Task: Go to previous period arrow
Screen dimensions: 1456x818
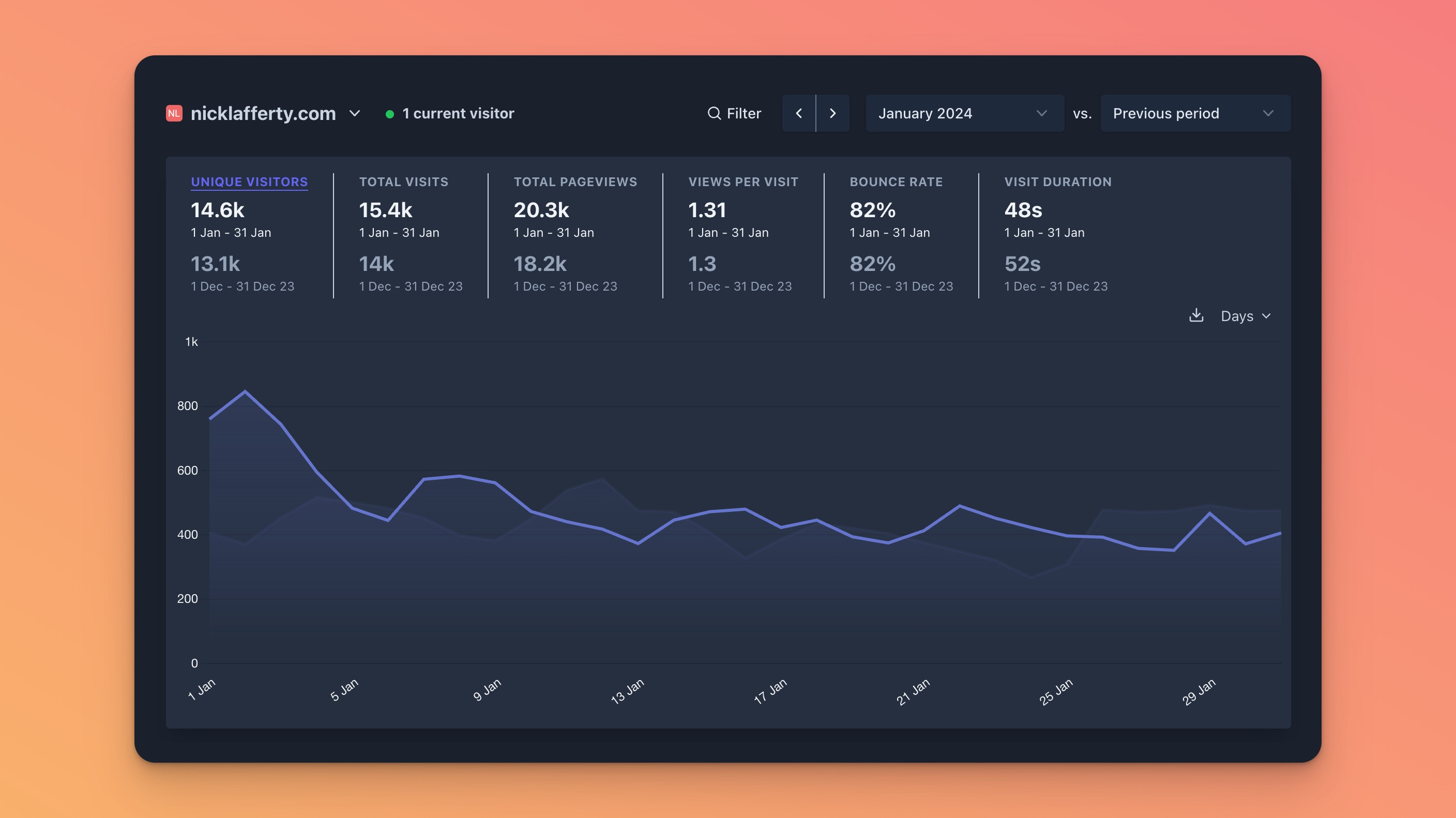Action: coord(799,113)
